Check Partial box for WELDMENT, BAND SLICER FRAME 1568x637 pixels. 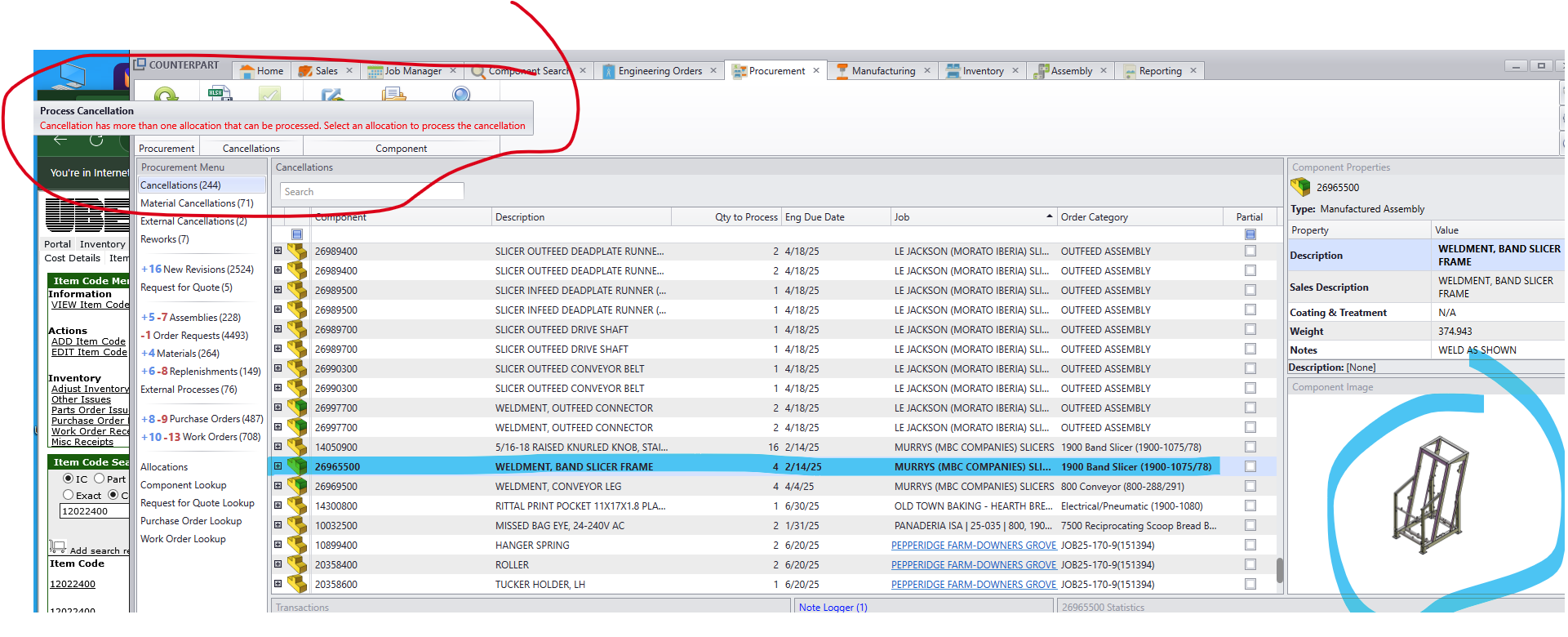coord(1250,466)
